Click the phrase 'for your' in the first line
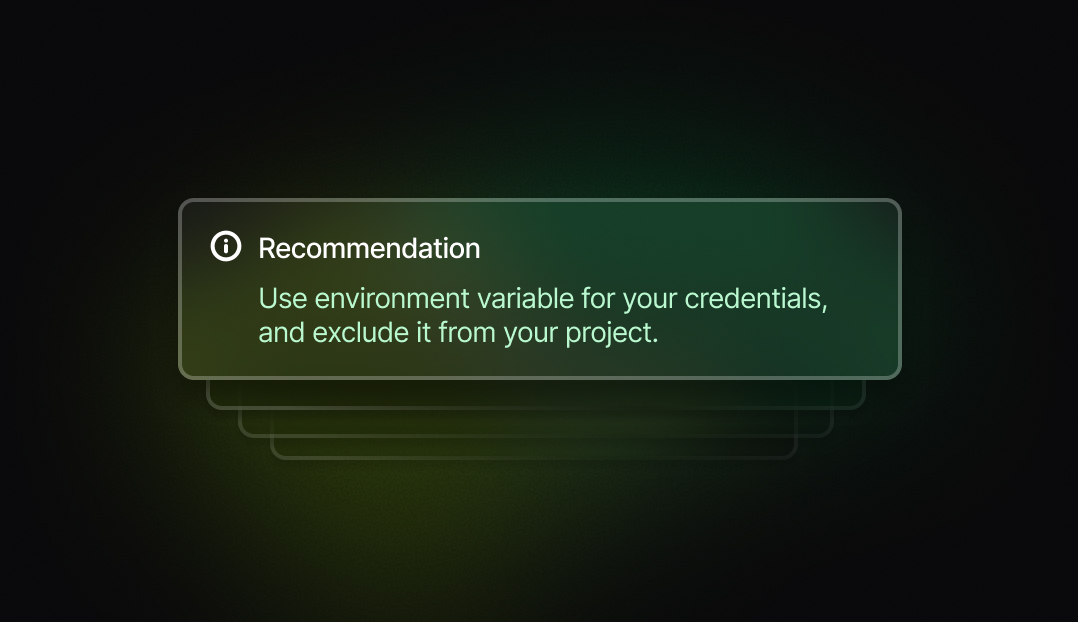Image resolution: width=1078 pixels, height=622 pixels. [x=628, y=299]
